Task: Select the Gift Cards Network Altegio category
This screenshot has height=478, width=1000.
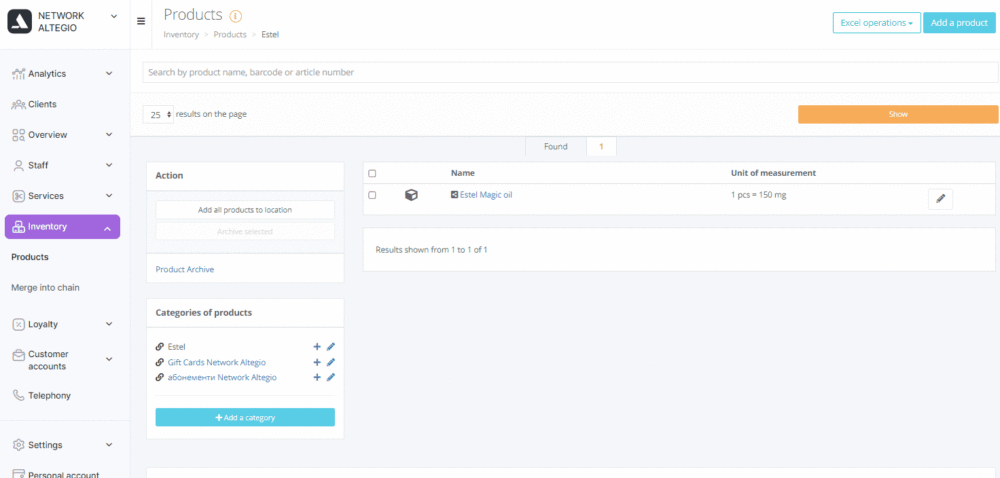Action: 217,362
